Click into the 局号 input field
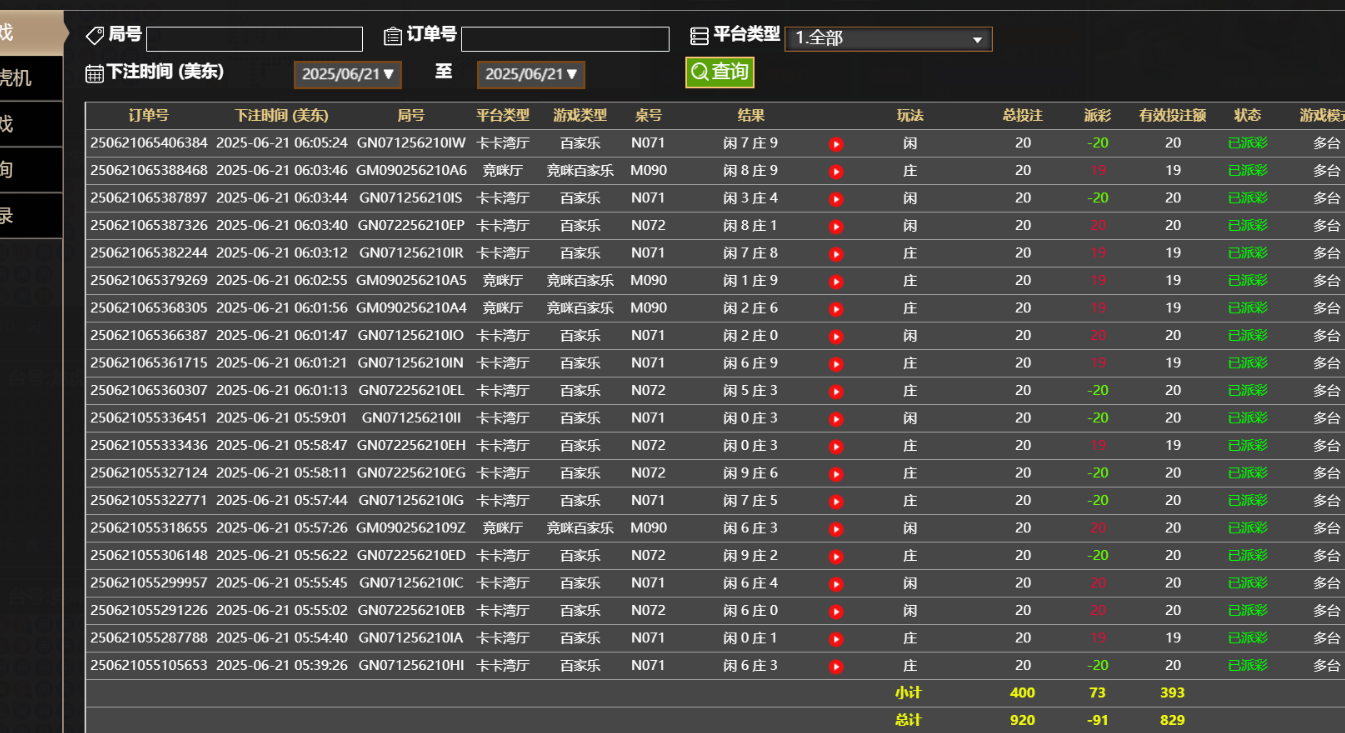This screenshot has height=733, width=1345. [253, 38]
